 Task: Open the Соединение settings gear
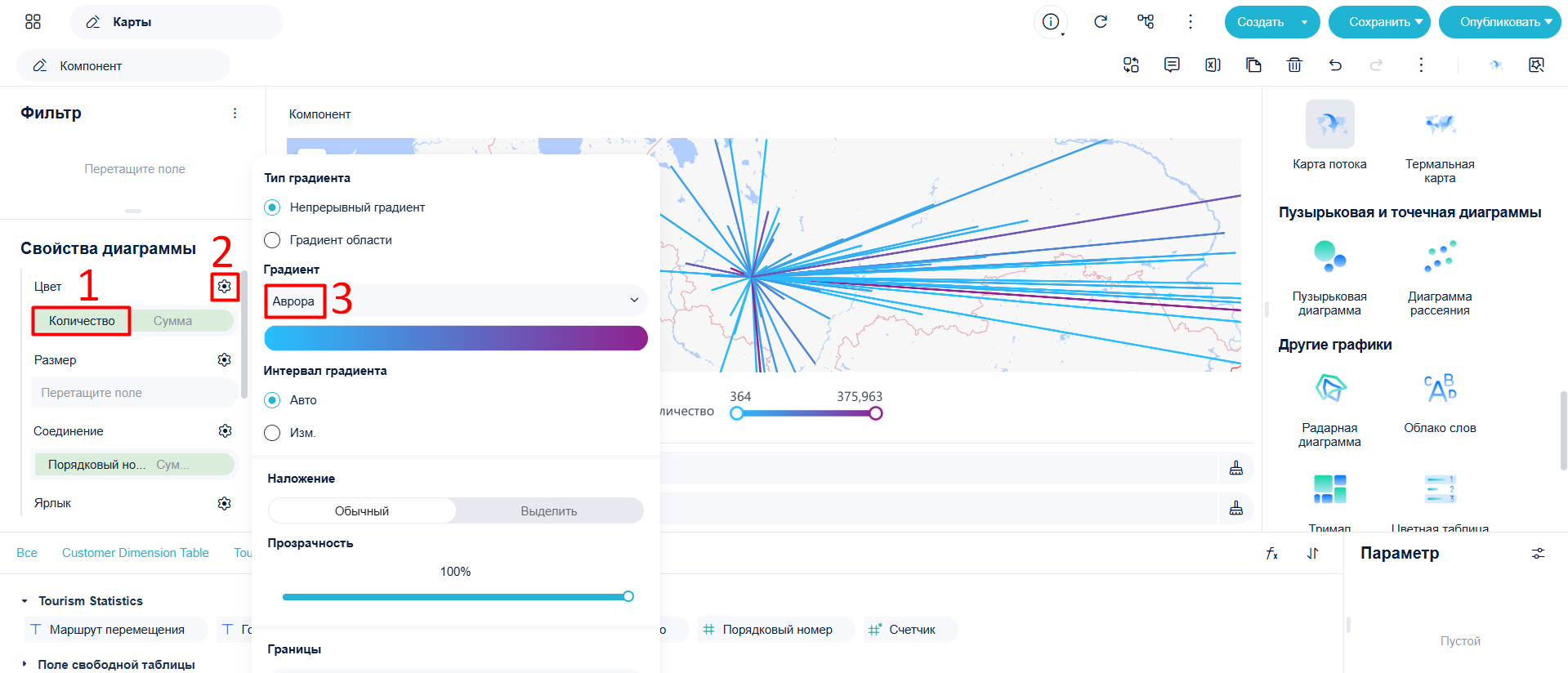225,431
